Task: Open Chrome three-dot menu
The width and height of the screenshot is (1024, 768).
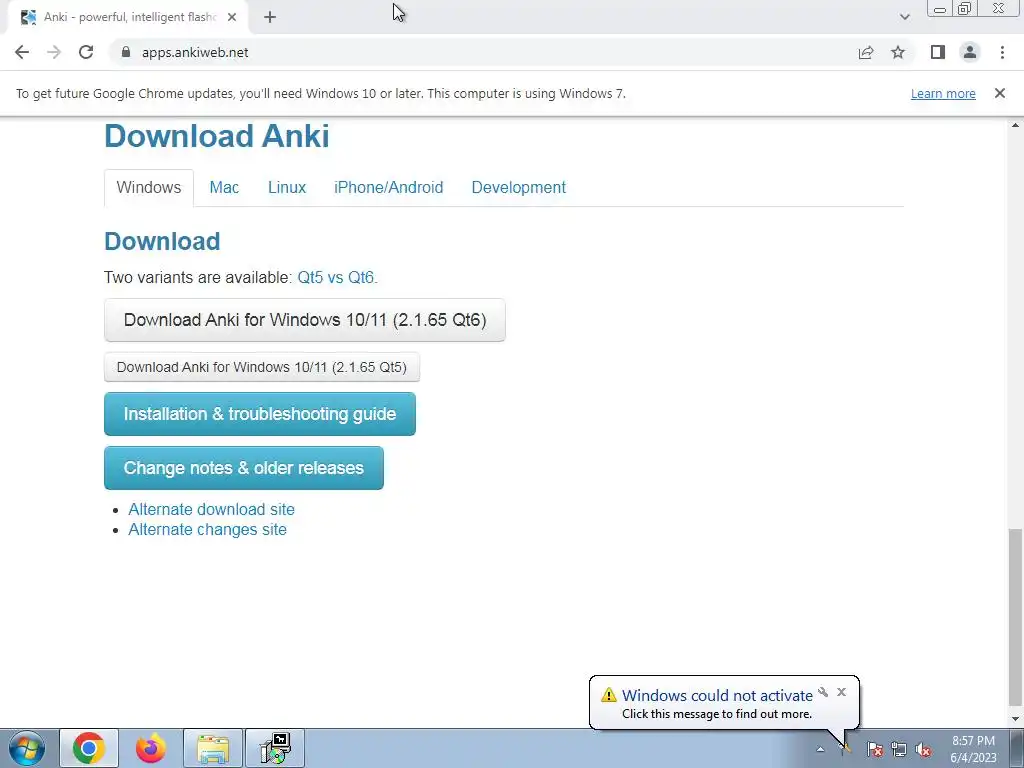Action: tap(1002, 52)
